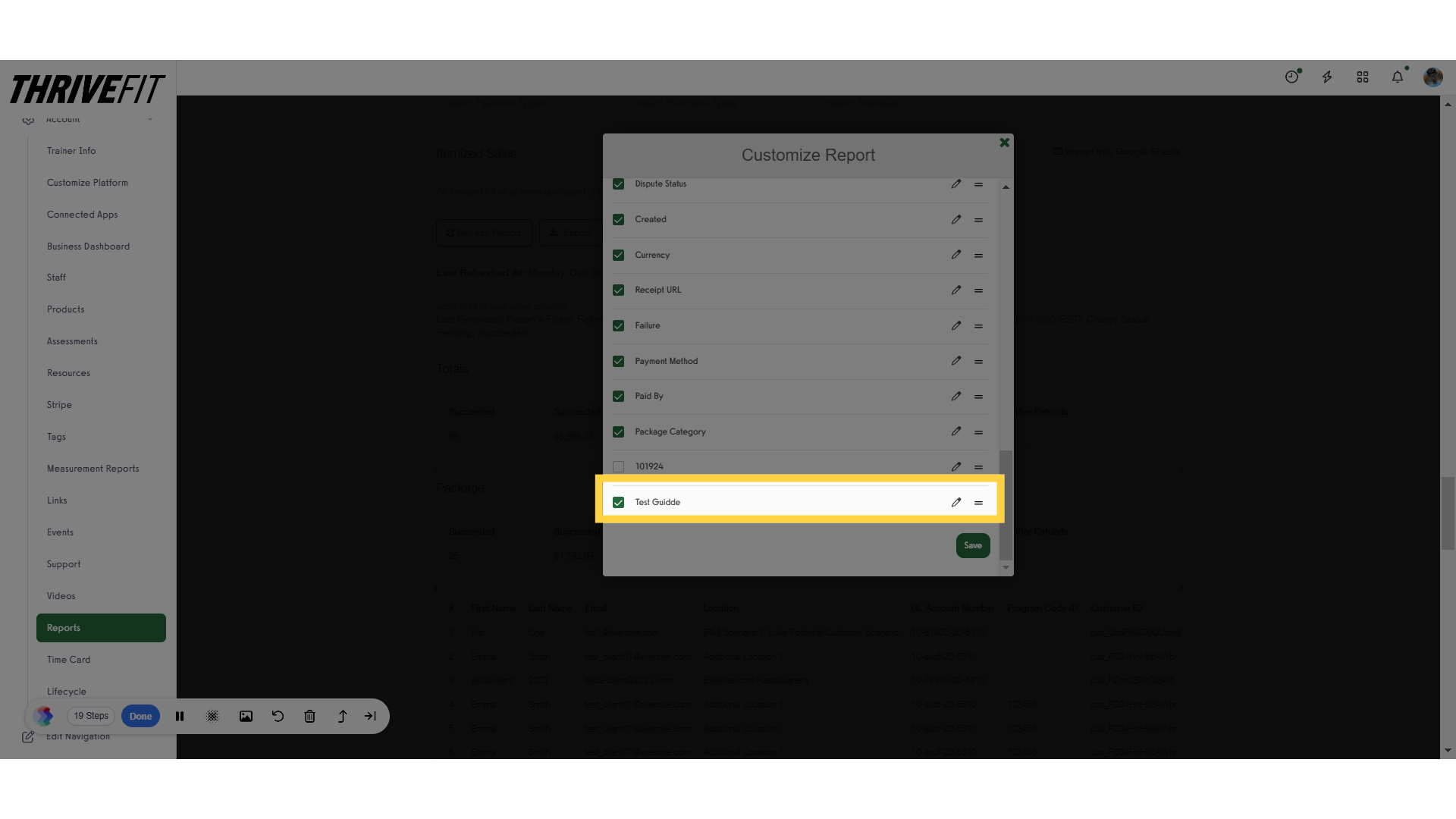Click the edit pencil icon for Receipt URL
1456x819 pixels.
(956, 290)
